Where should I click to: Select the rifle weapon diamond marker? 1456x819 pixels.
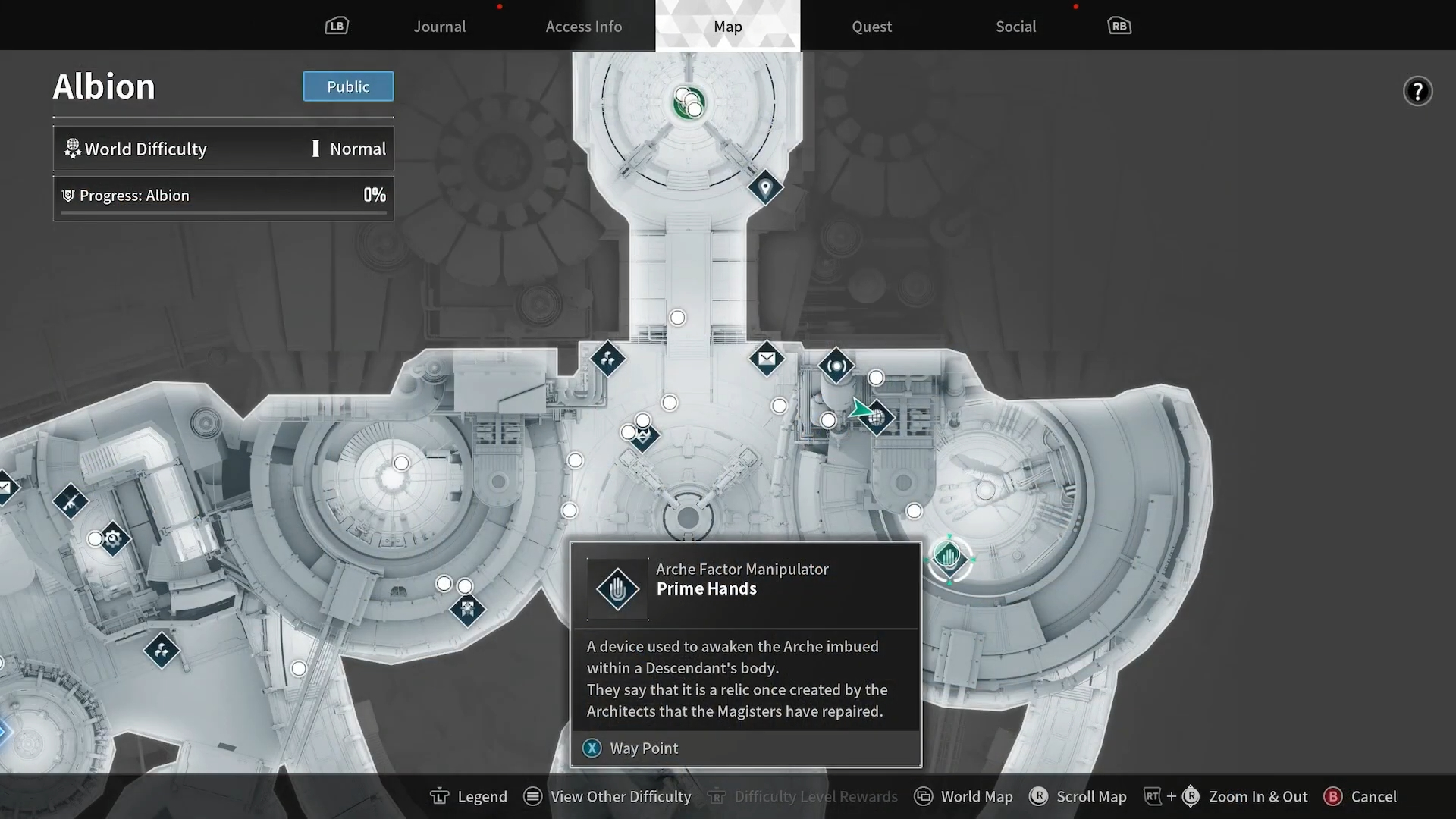[x=71, y=501]
